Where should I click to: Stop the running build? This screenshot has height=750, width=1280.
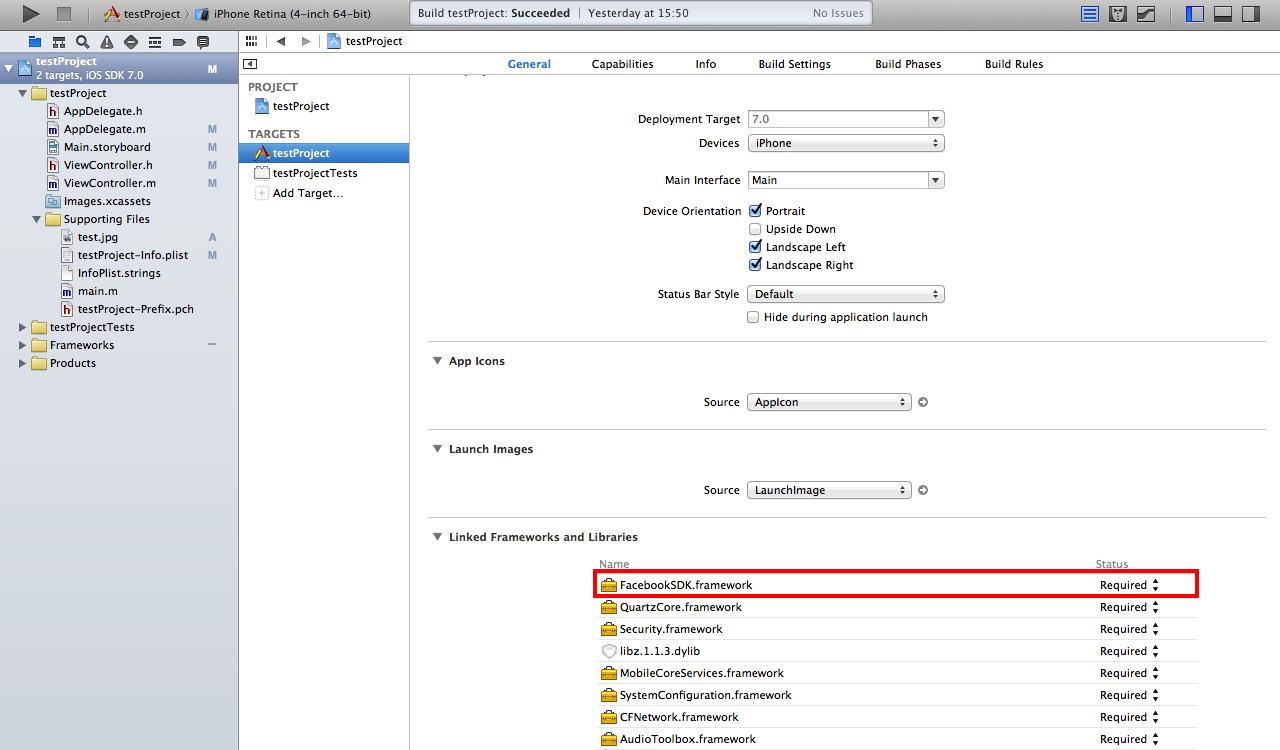[x=64, y=14]
